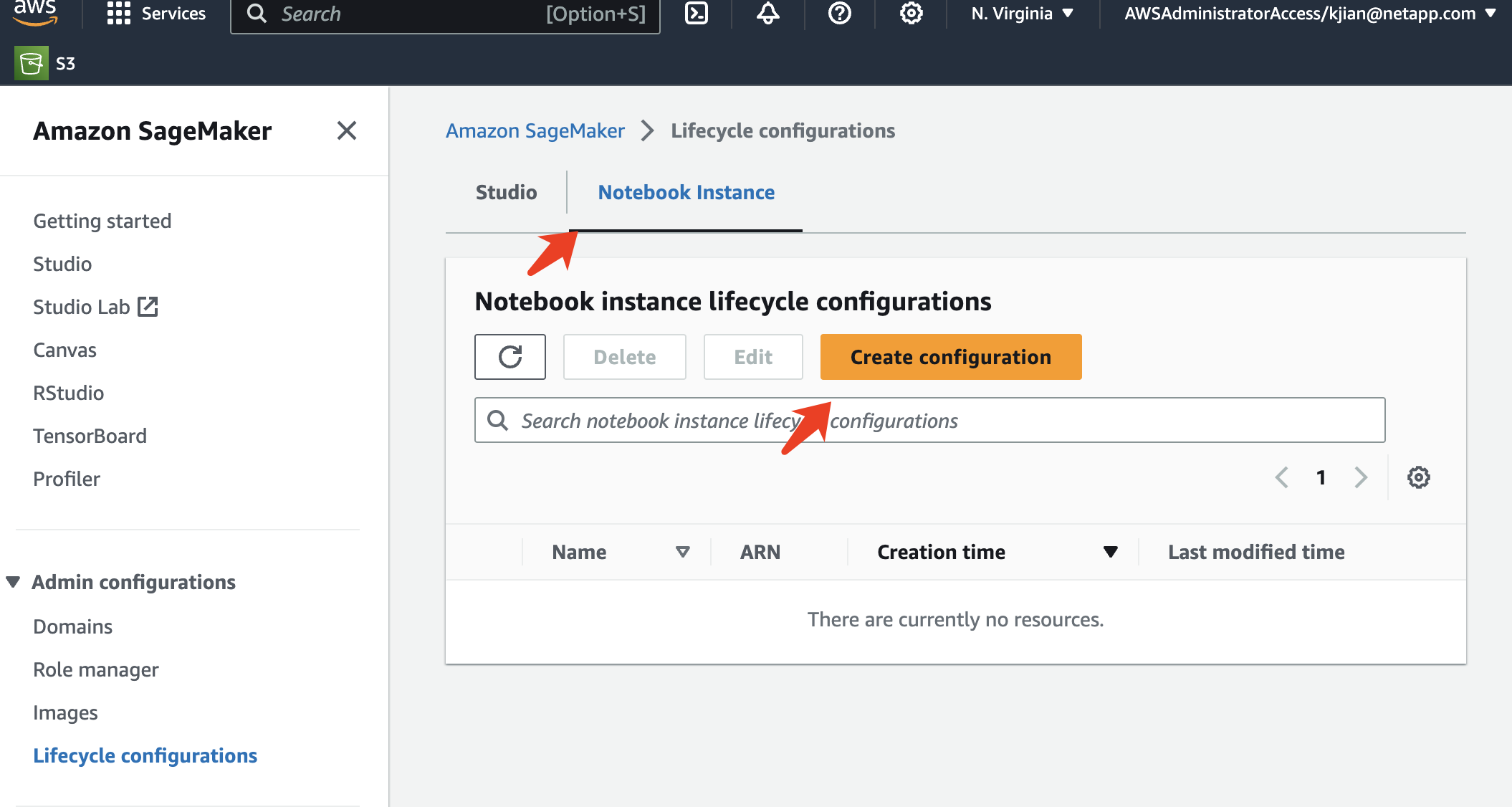Open the N. Virginia region dropdown
Screen dimensions: 1512x807
(1022, 14)
